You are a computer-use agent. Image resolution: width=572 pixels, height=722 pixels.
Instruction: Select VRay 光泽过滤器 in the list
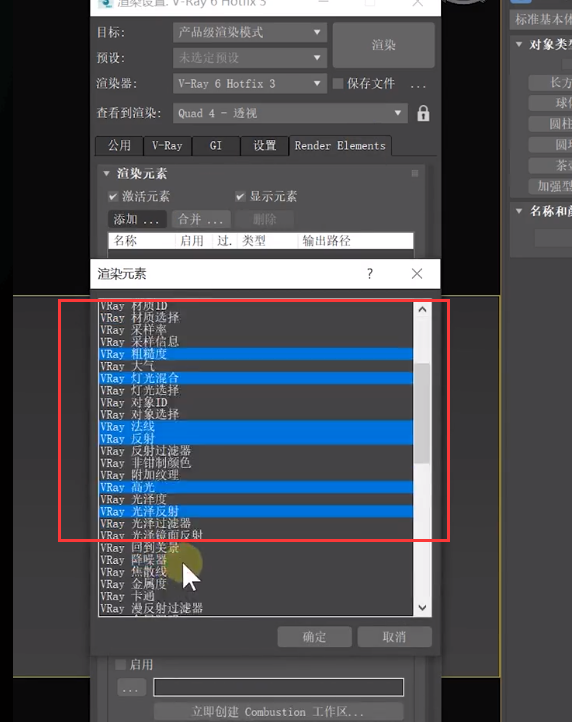point(256,524)
